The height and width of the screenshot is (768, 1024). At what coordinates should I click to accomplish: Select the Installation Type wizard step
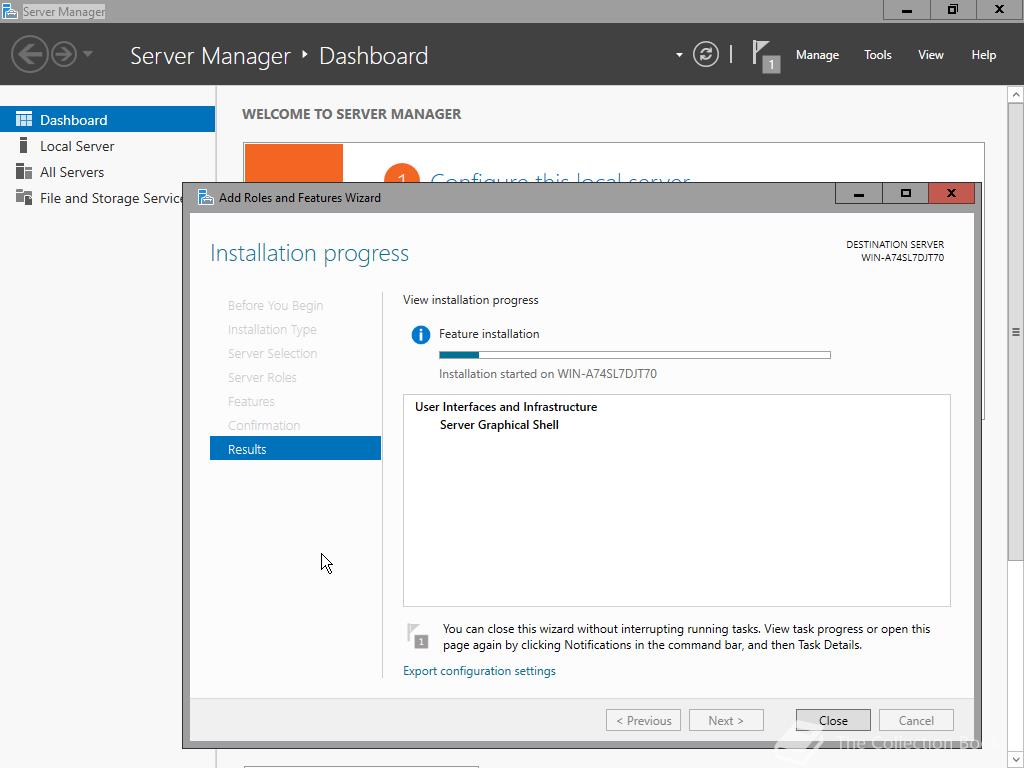point(272,330)
